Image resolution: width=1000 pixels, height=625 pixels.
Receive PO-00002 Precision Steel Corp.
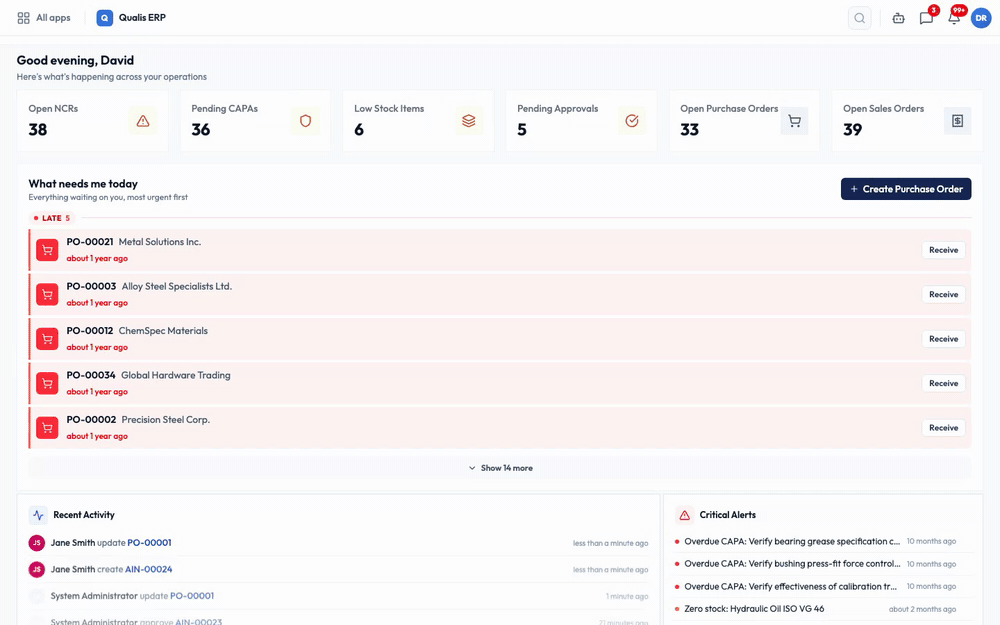pos(943,428)
